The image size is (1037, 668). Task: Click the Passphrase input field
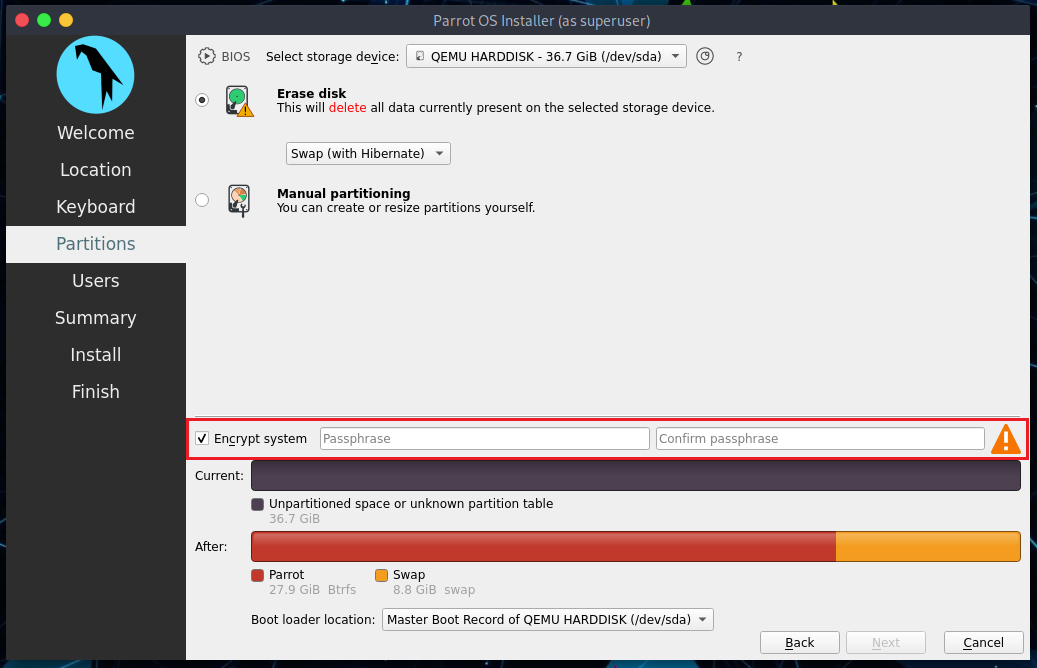[485, 438]
